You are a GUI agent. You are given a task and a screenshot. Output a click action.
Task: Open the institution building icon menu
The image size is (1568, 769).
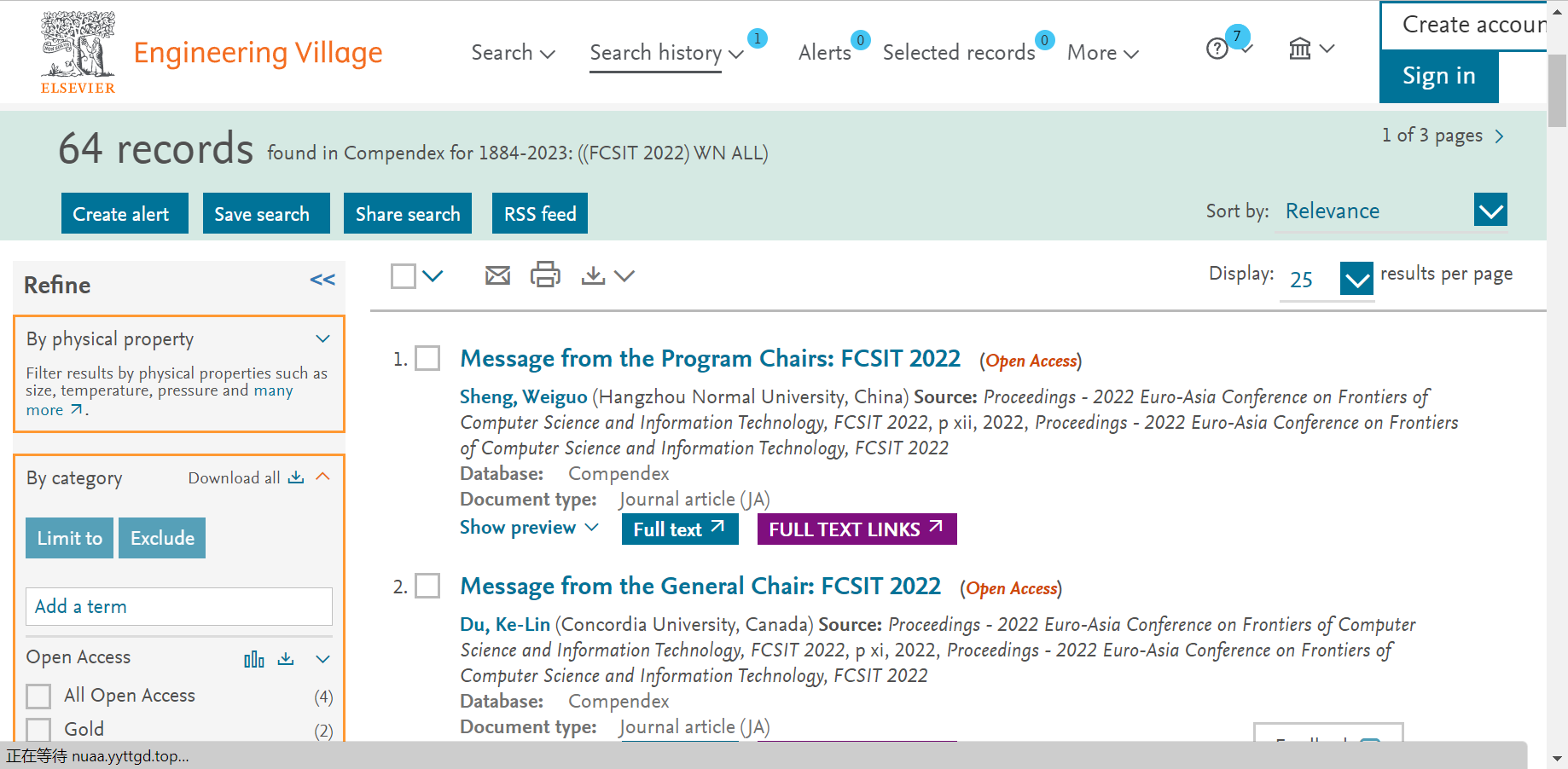click(1300, 49)
